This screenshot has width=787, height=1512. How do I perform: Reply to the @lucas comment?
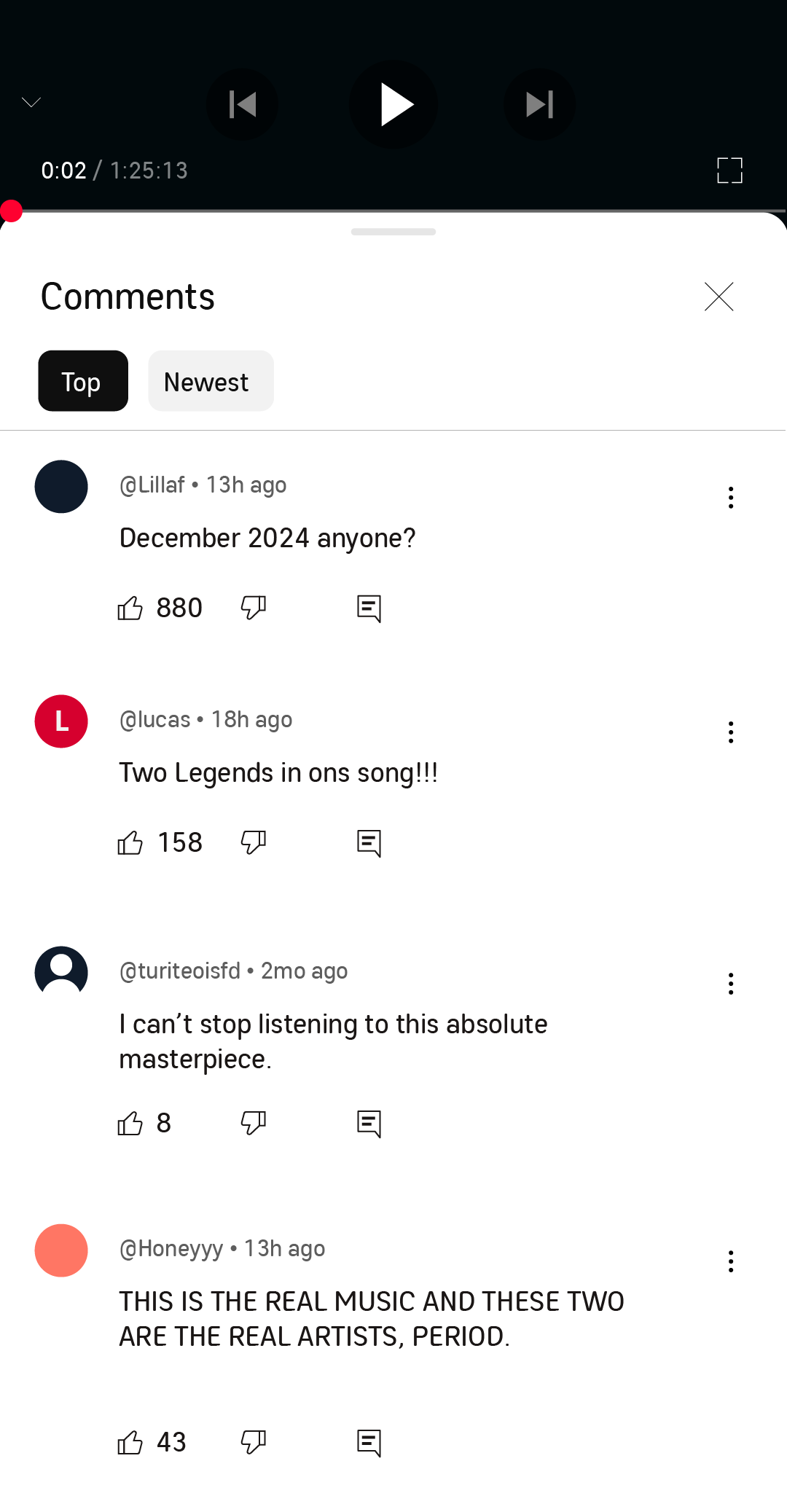point(369,843)
